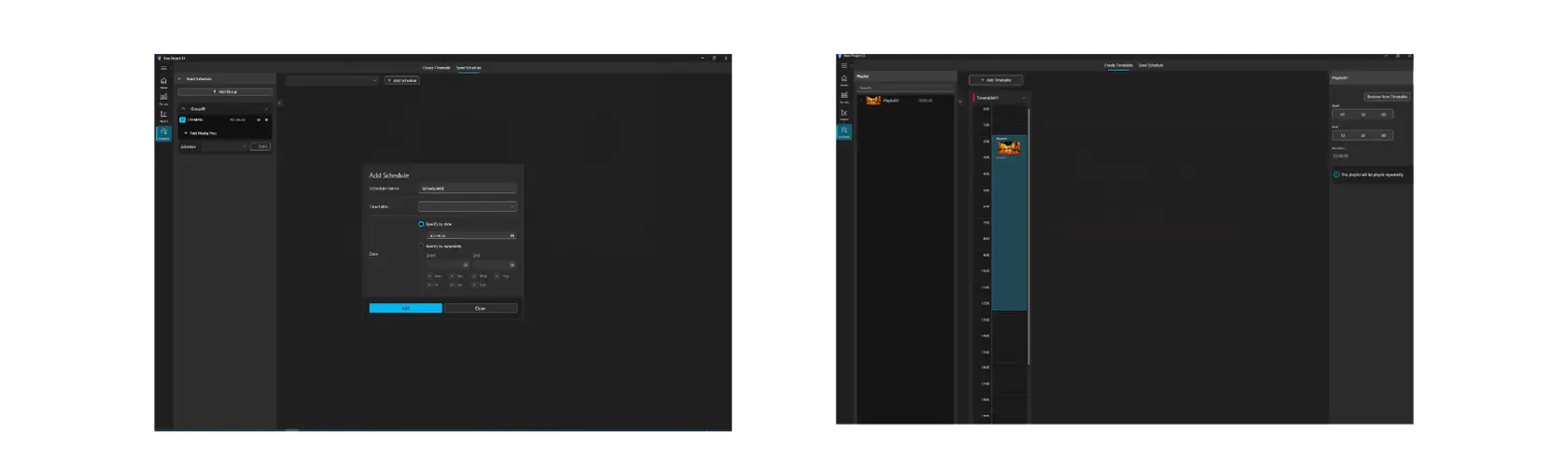Open Home from left window sidebar
The height and width of the screenshot is (475, 1568).
click(x=163, y=82)
